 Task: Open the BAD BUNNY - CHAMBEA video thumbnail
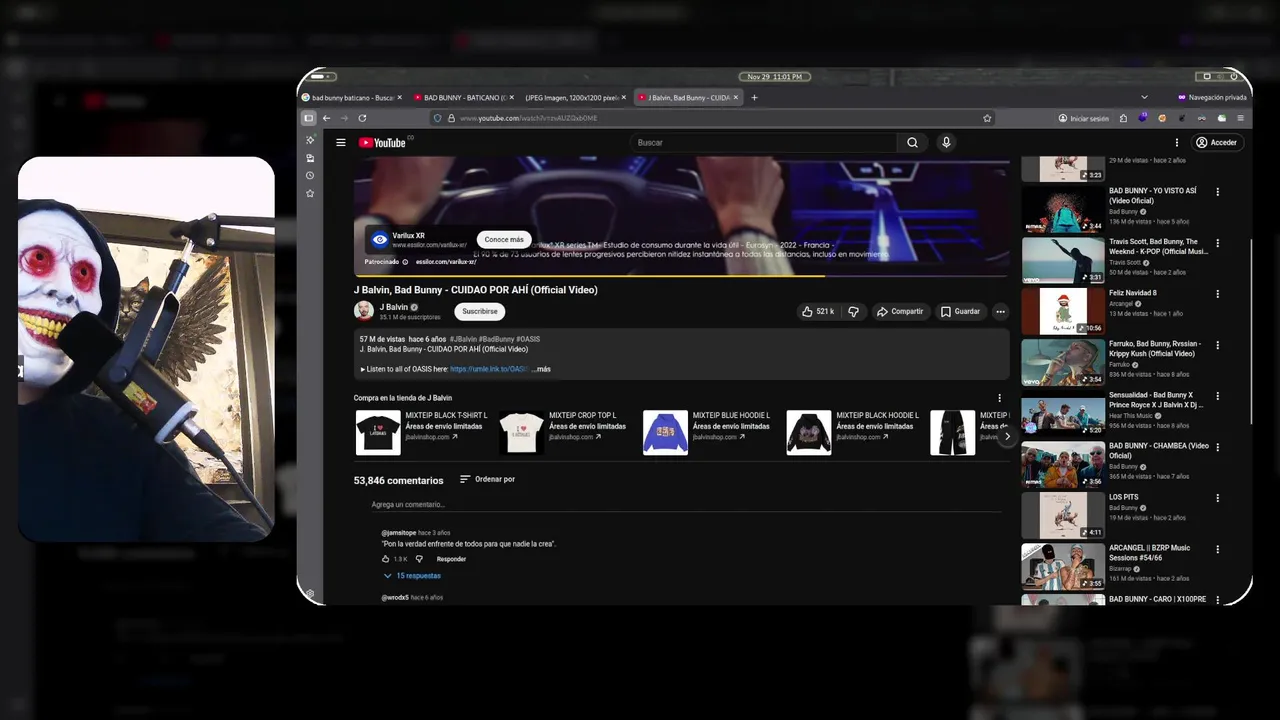[1063, 464]
